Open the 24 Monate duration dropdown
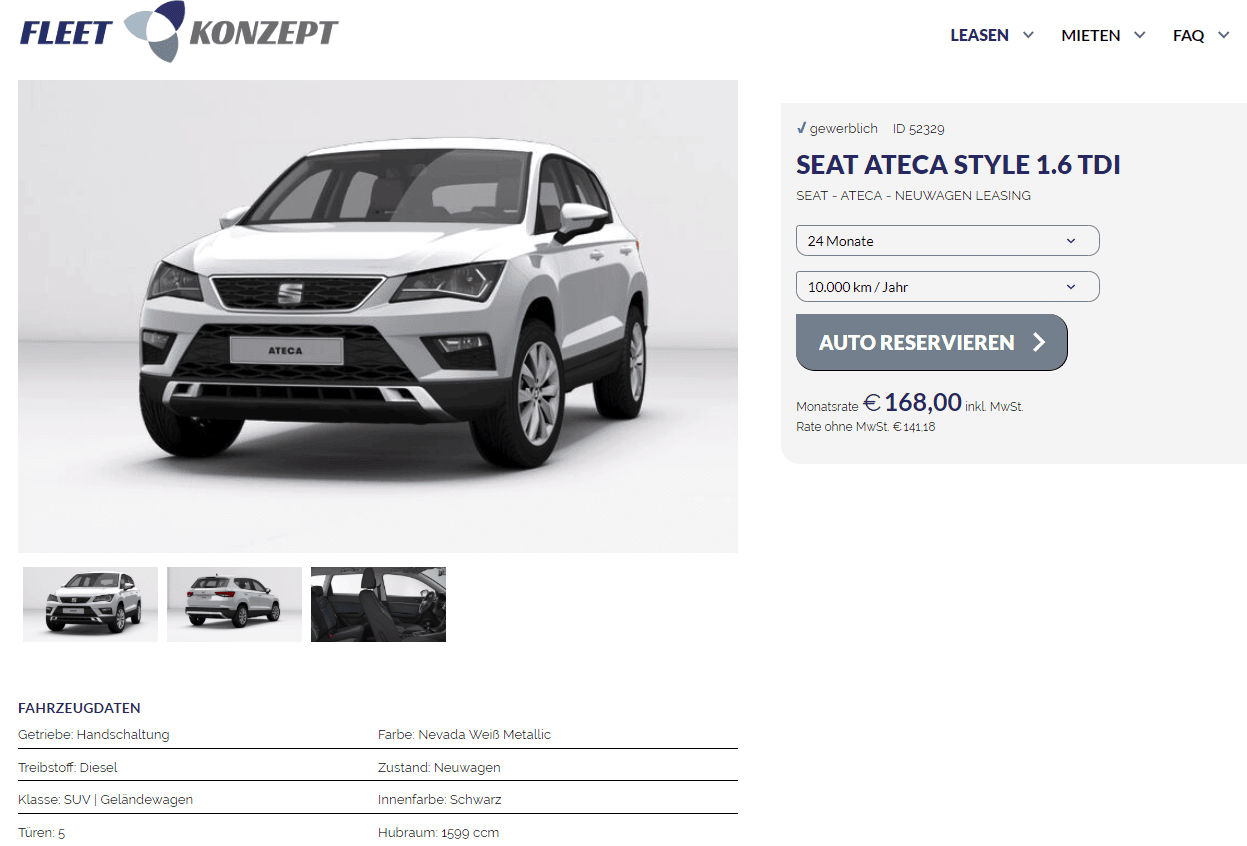The width and height of the screenshot is (1247, 846). click(947, 241)
